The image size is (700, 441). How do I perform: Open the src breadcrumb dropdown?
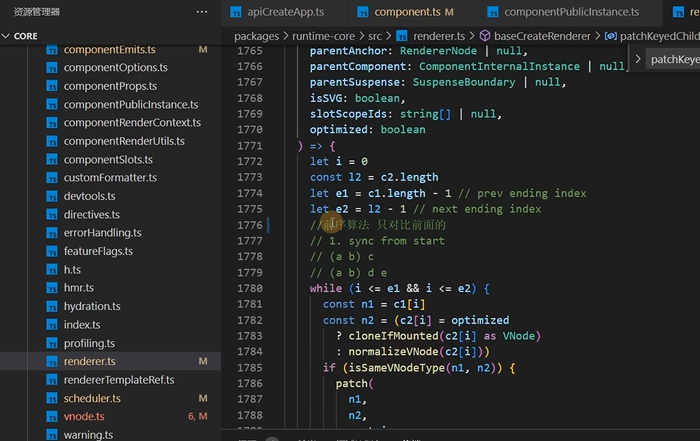[375, 36]
